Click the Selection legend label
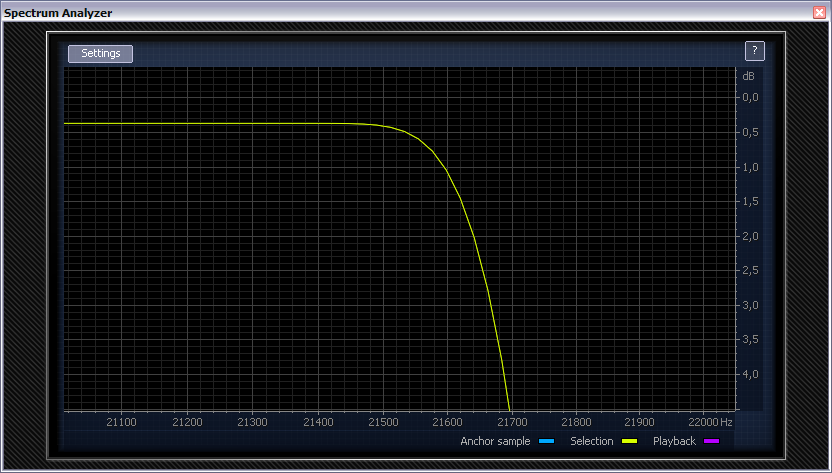The height and width of the screenshot is (473, 832). pos(591,441)
